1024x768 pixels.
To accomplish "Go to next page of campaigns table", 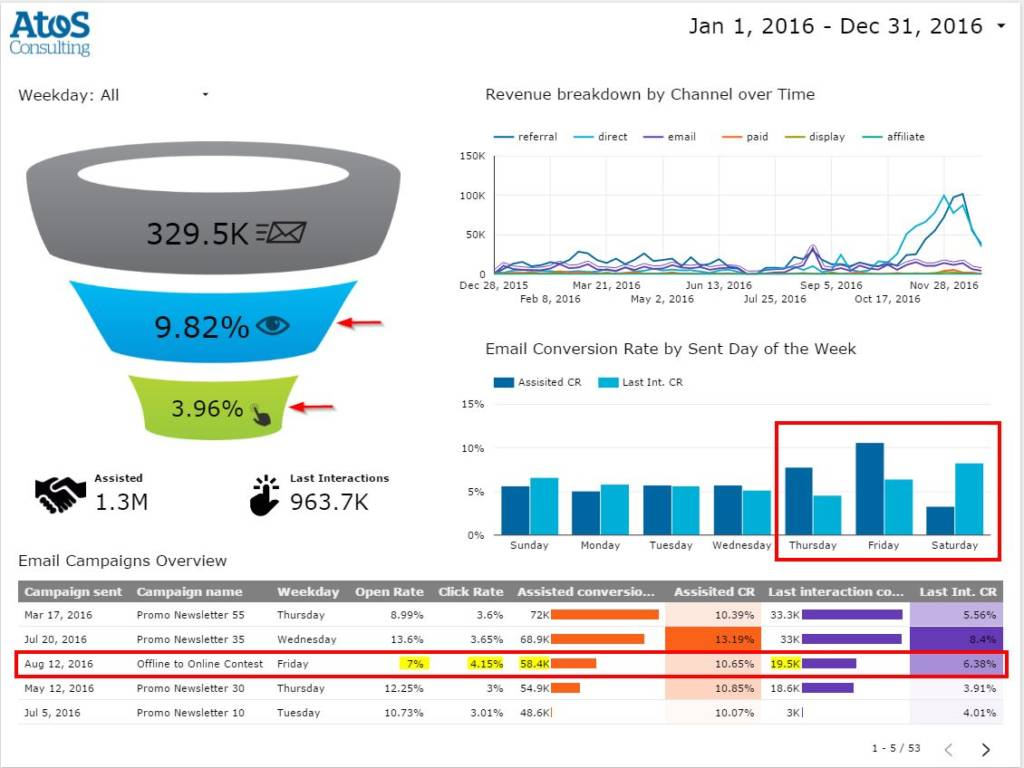I will click(x=986, y=749).
